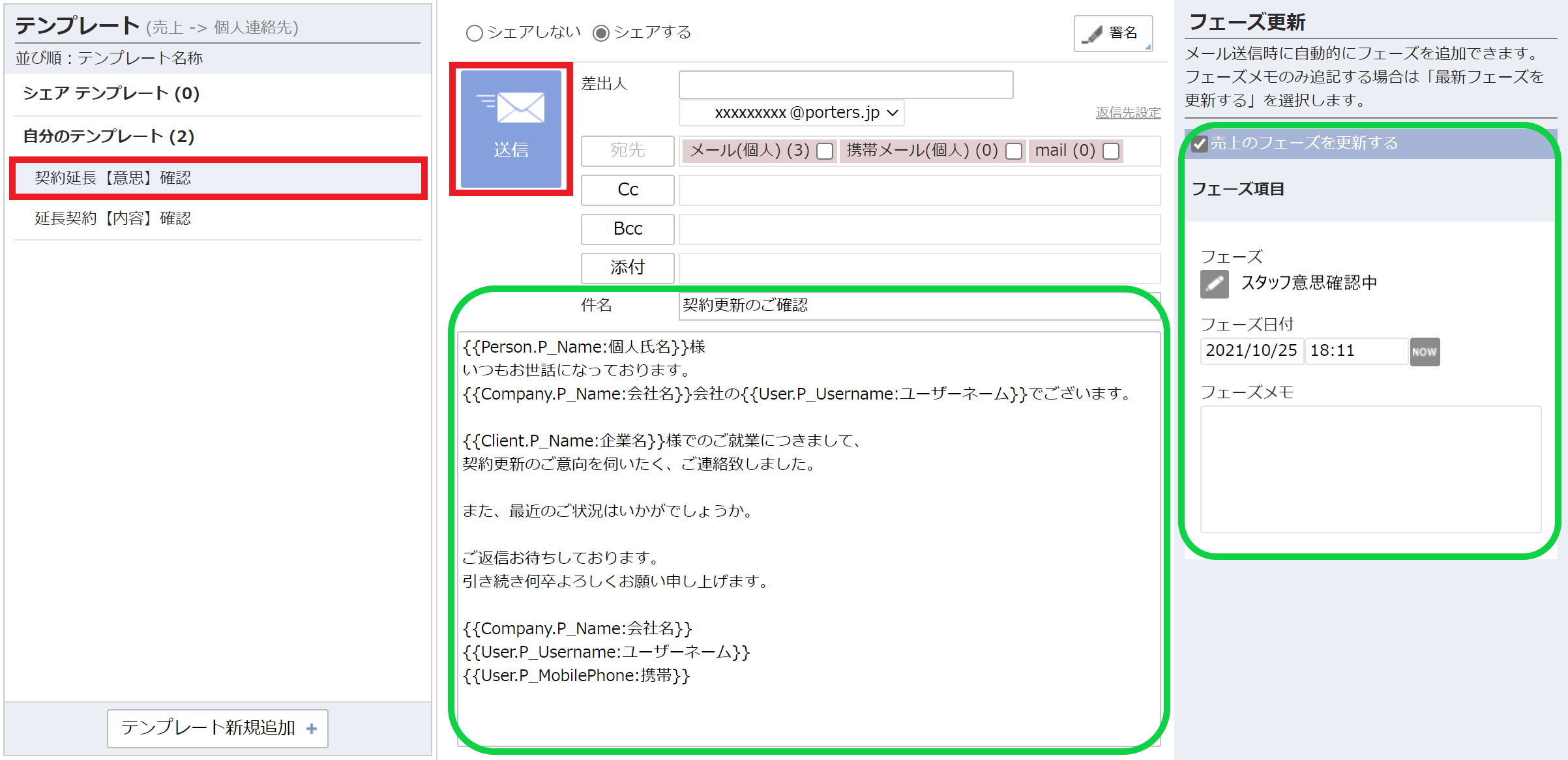This screenshot has height=760, width=1568.
Task: Click the Bcc button
Action: [x=627, y=229]
